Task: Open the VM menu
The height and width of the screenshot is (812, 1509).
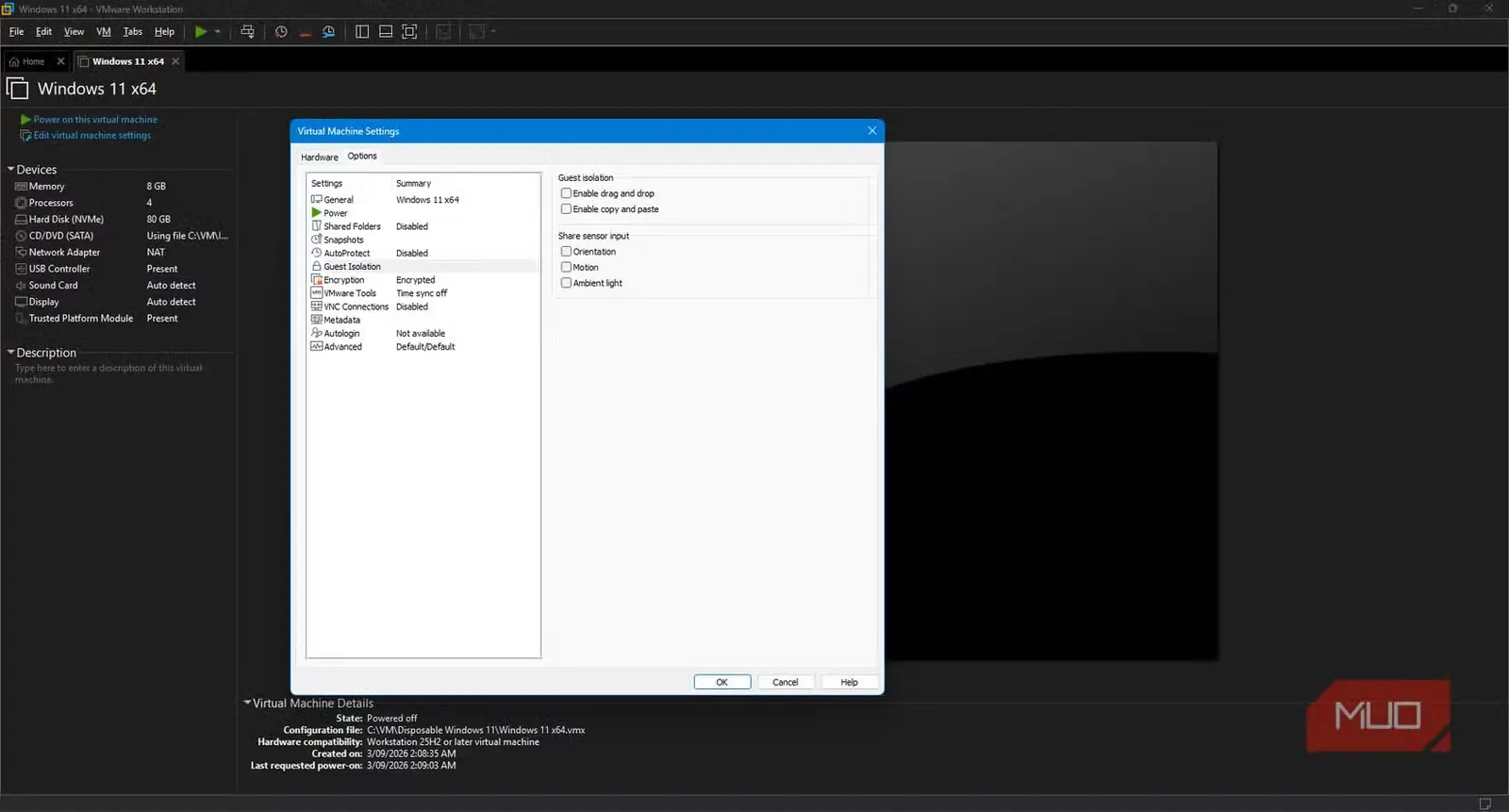Action: point(104,31)
